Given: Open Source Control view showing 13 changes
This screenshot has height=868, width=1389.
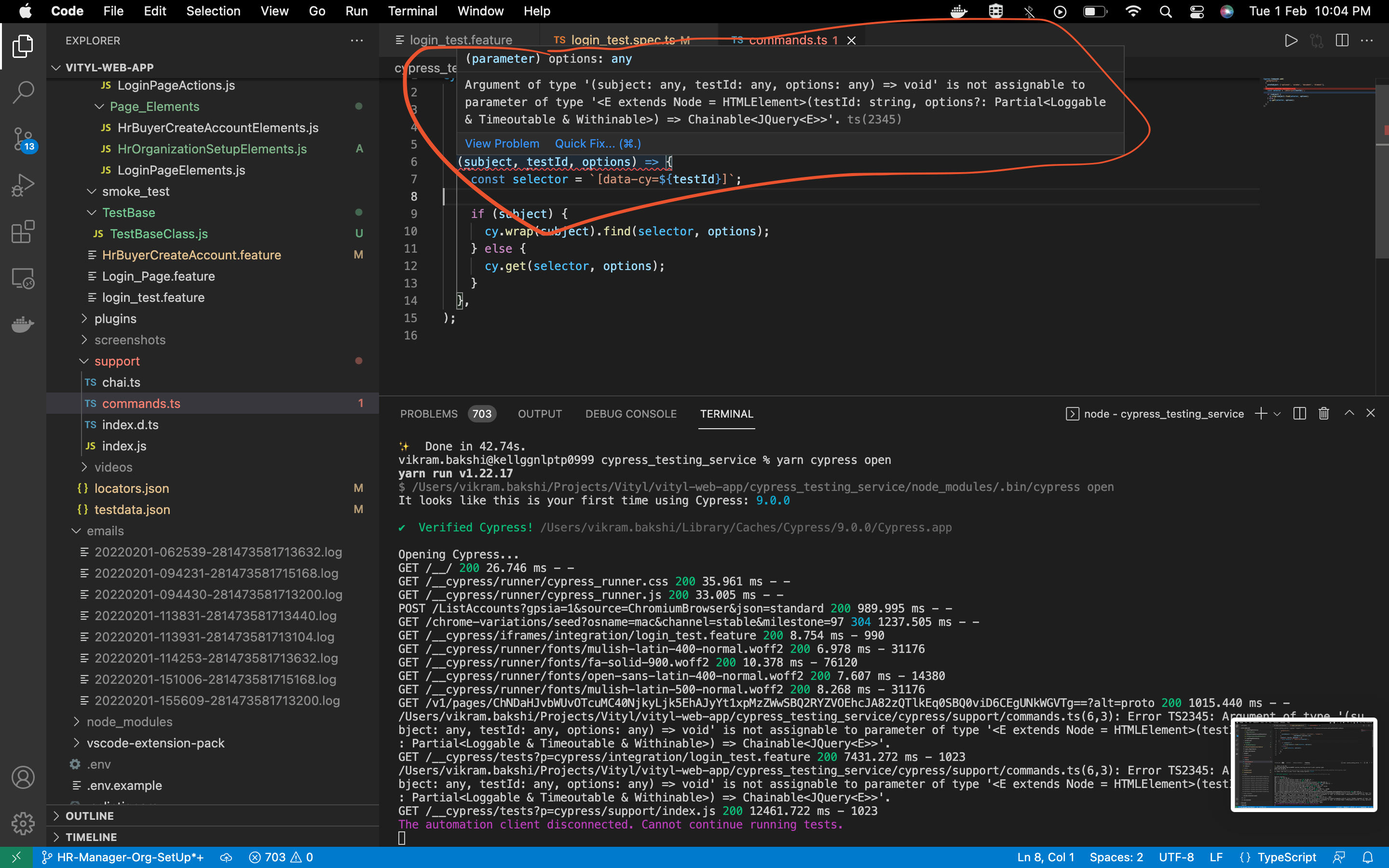Looking at the screenshot, I should click(23, 139).
